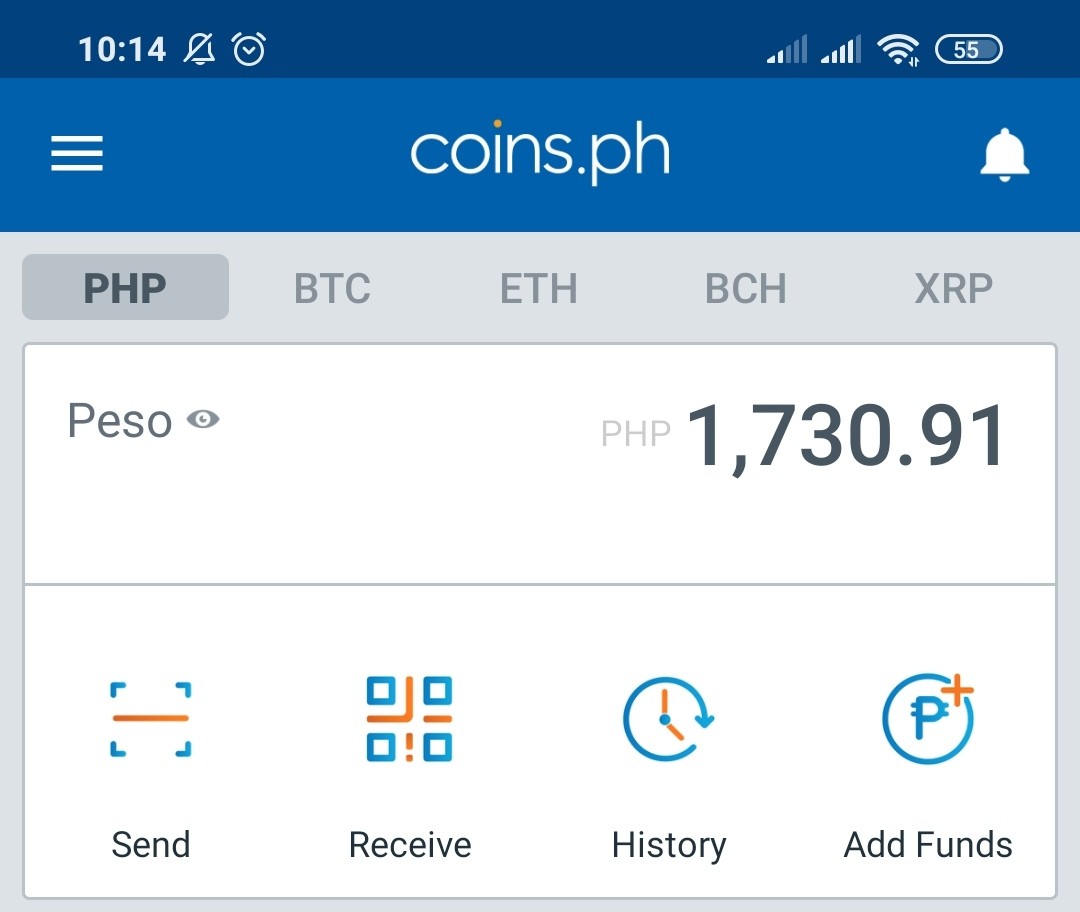Switch to the XRP wallet tab

coord(953,288)
